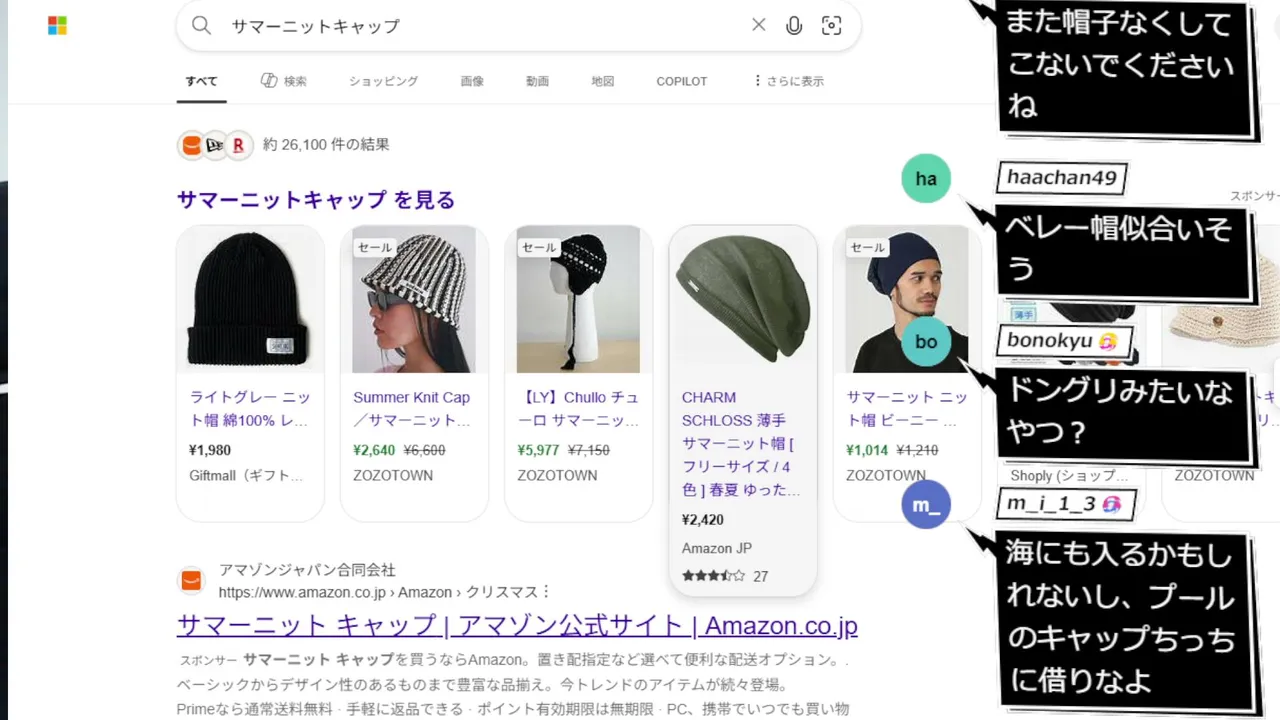This screenshot has height=720, width=1280.
Task: Open the green slouch beanie product image
Action: click(x=743, y=299)
